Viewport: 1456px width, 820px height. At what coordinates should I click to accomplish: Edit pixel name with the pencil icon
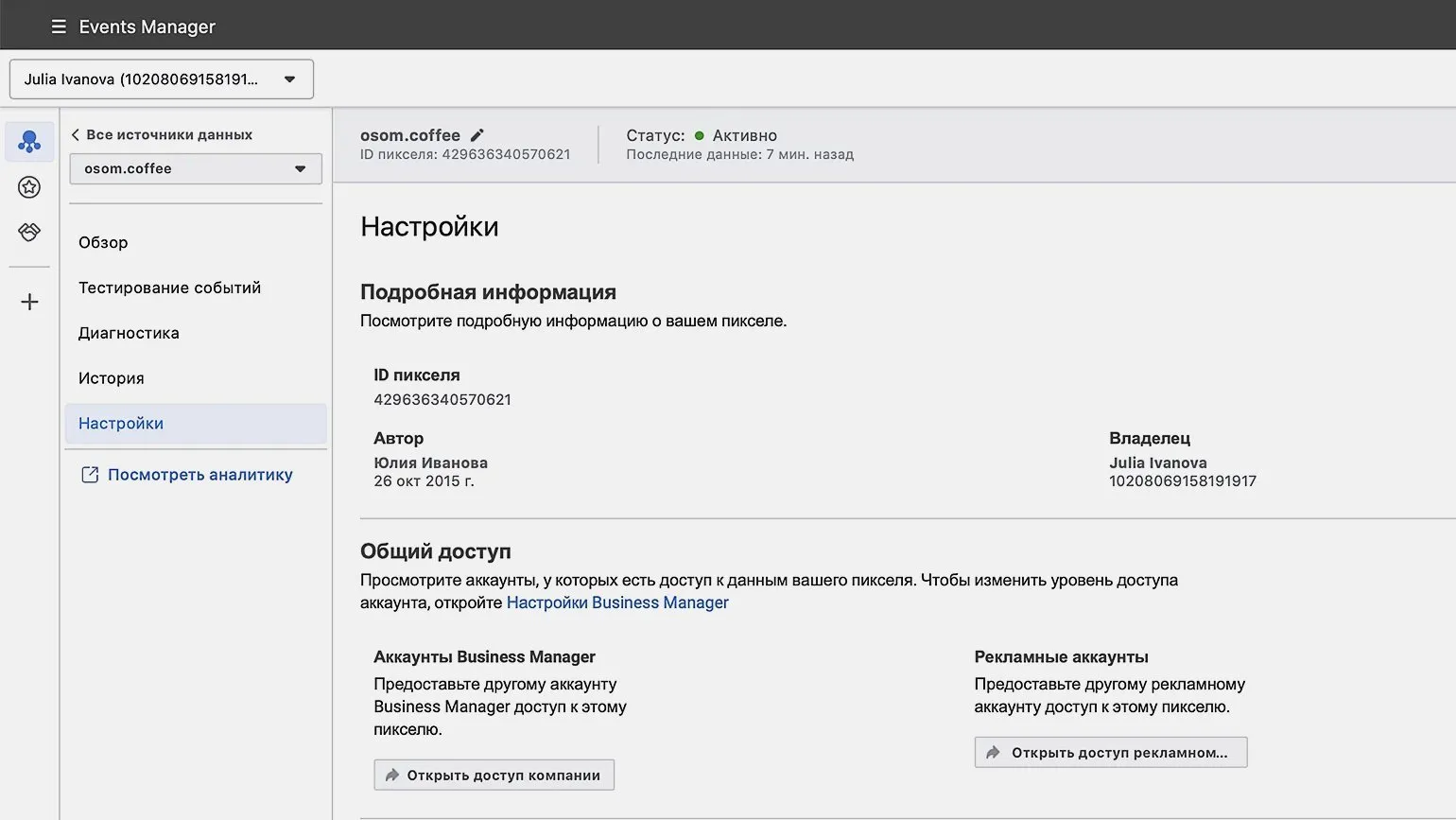[477, 135]
